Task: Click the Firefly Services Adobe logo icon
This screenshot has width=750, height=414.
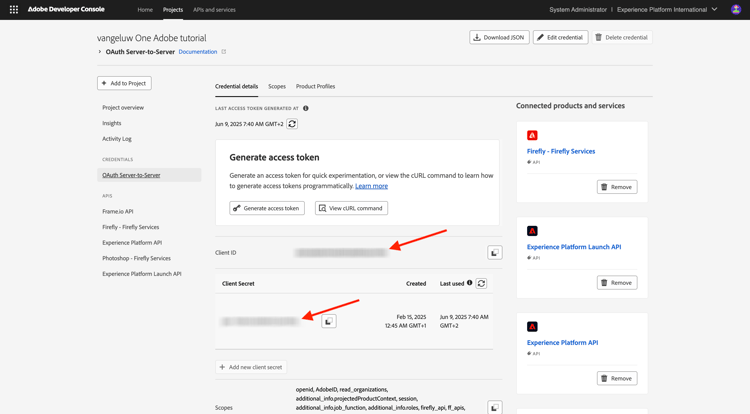Action: pos(532,135)
